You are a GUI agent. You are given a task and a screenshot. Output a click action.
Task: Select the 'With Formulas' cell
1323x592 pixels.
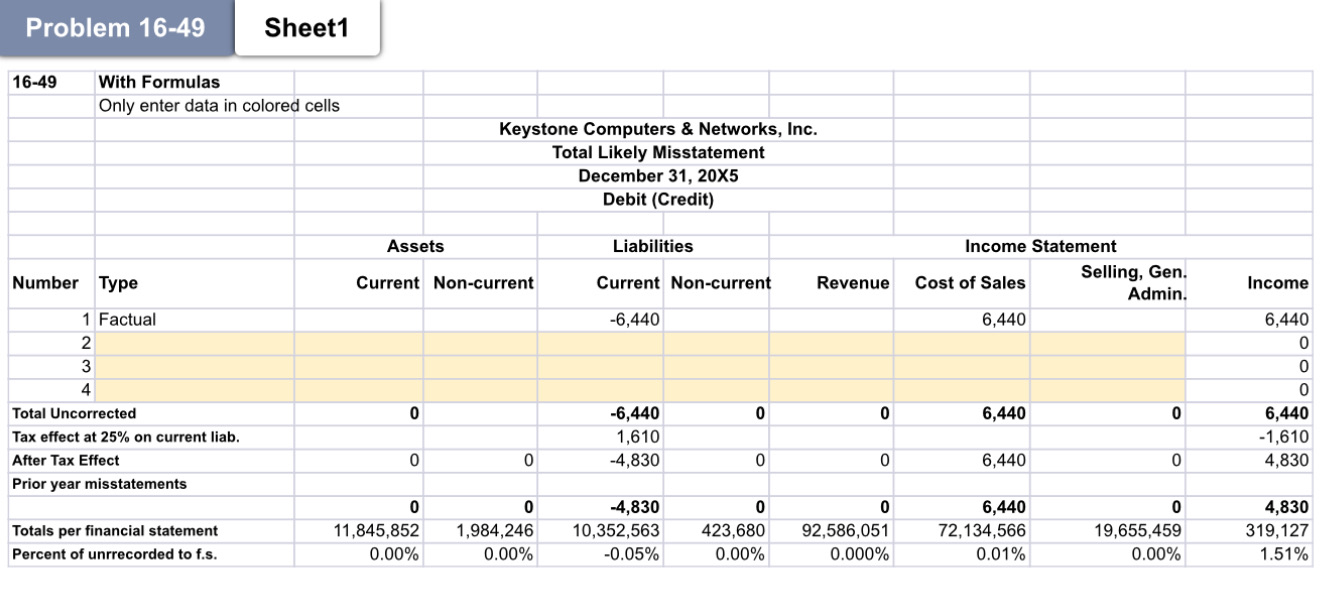pyautogui.click(x=195, y=82)
